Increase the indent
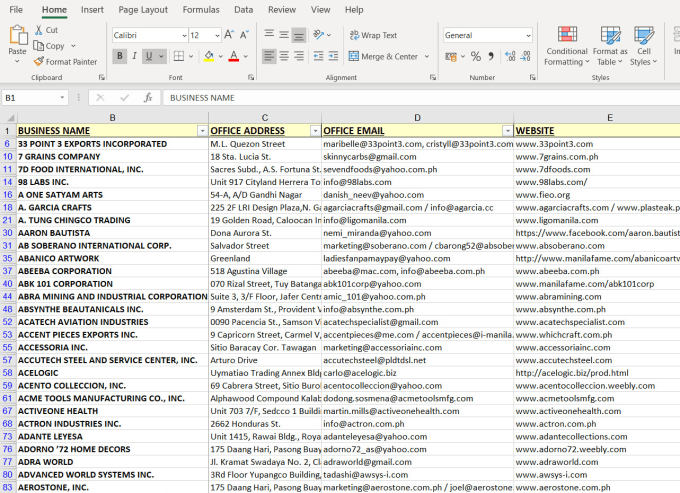 click(333, 56)
